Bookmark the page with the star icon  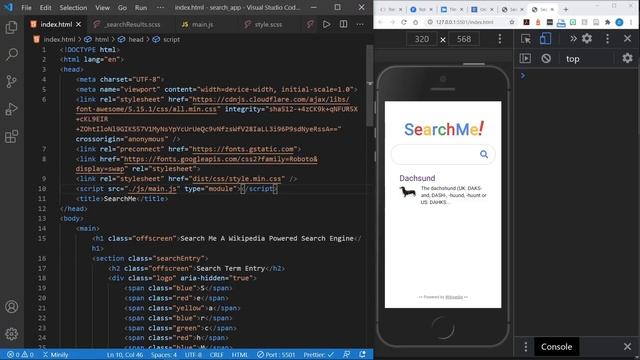(x=512, y=22)
